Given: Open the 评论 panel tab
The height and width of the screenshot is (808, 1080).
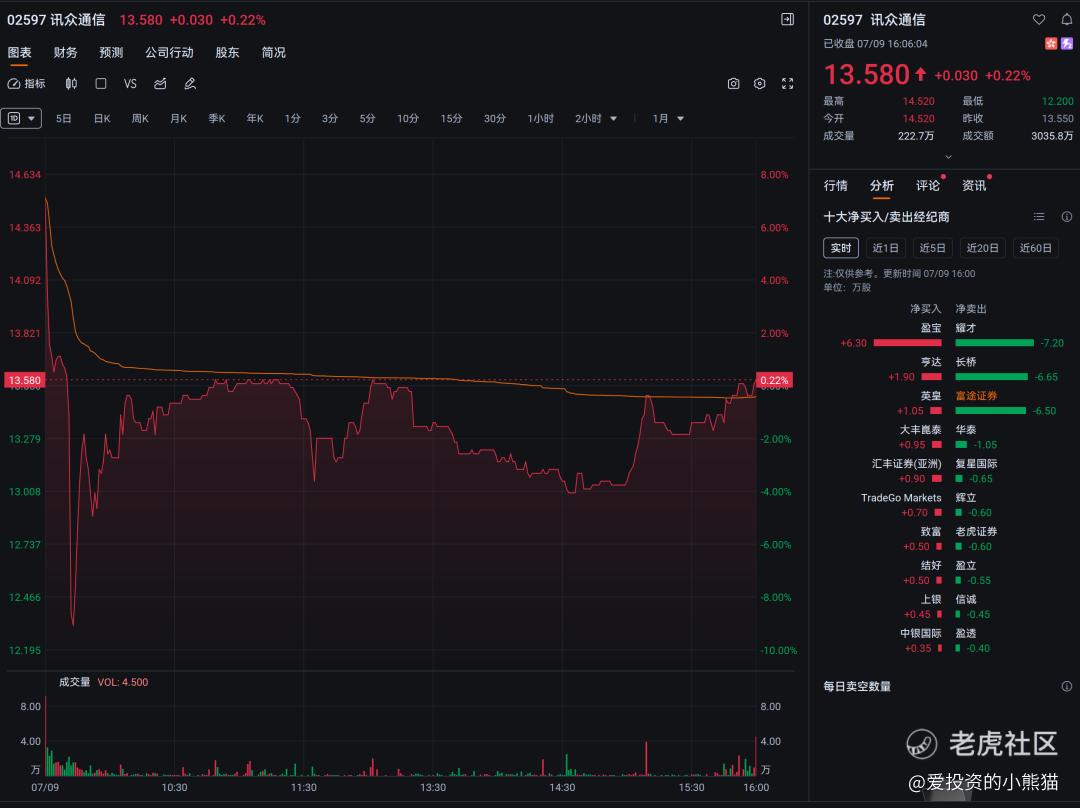Looking at the screenshot, I should [x=928, y=185].
